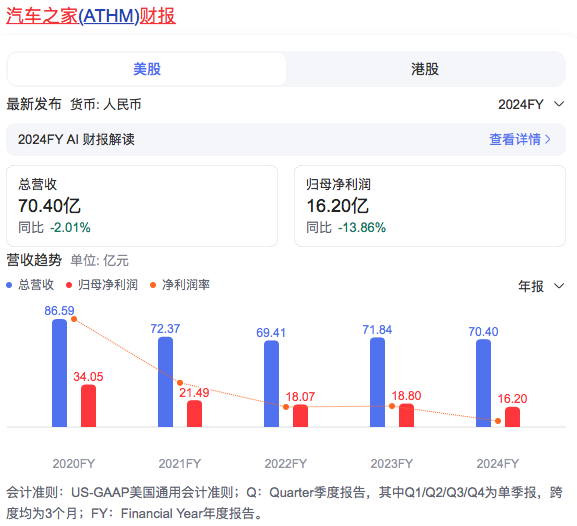Click the 2024FY axis label
577x526 pixels.
(x=498, y=464)
